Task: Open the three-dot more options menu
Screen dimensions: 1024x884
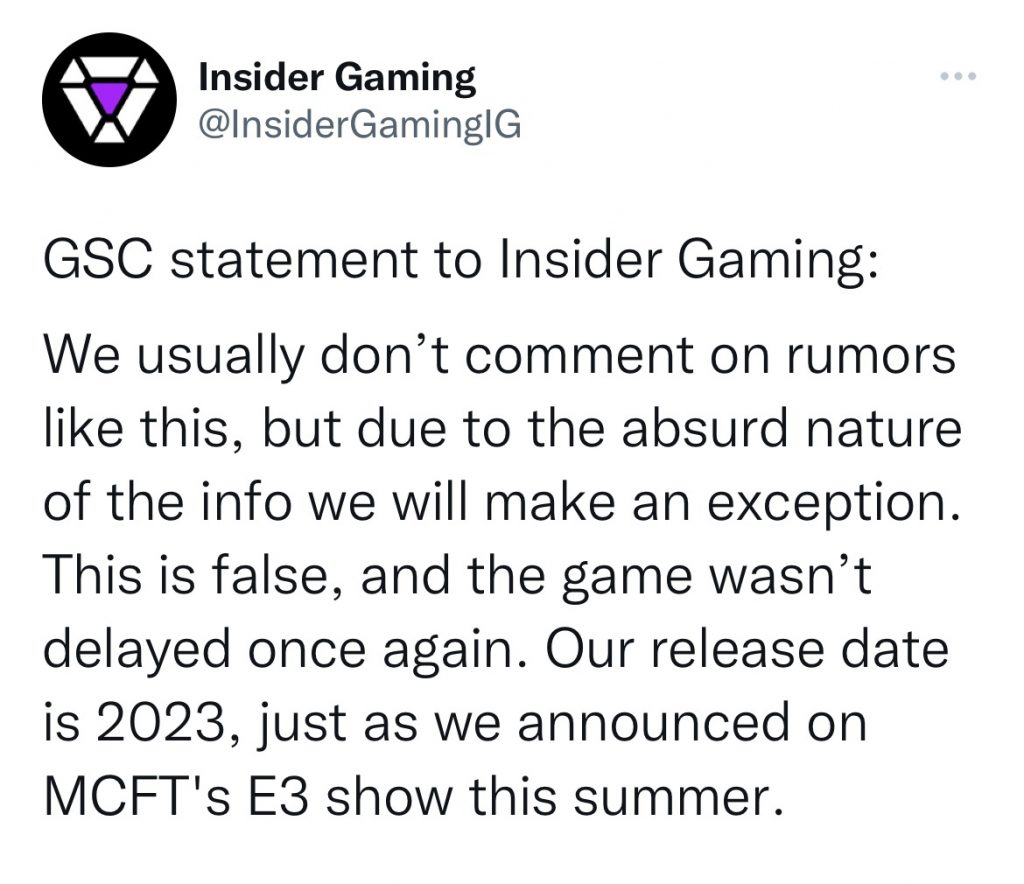Action: 958,76
